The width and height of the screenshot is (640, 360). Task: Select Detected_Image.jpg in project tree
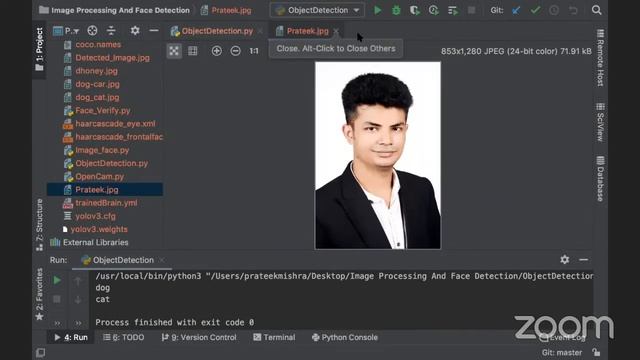point(112,58)
